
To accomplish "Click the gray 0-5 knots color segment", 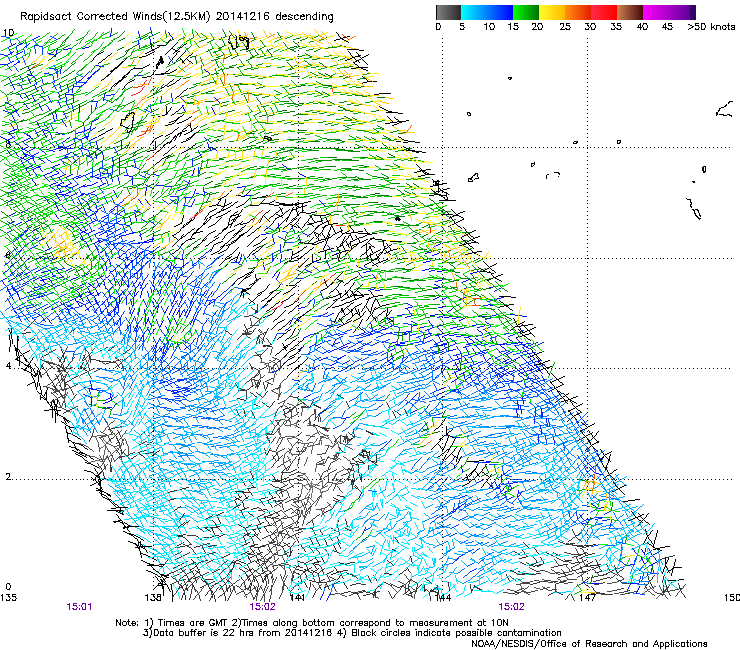I will 448,12.
